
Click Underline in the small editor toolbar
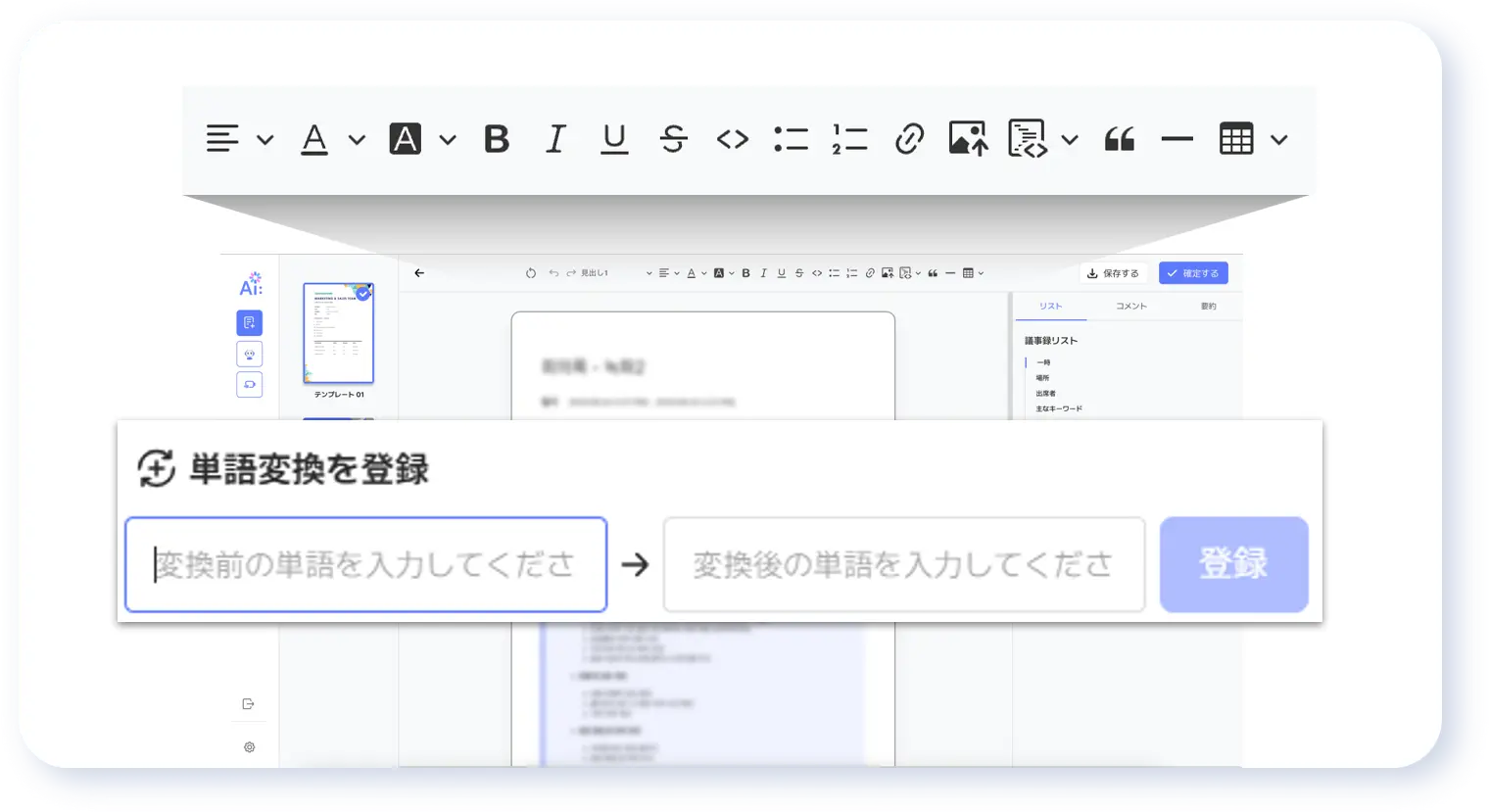click(x=781, y=273)
